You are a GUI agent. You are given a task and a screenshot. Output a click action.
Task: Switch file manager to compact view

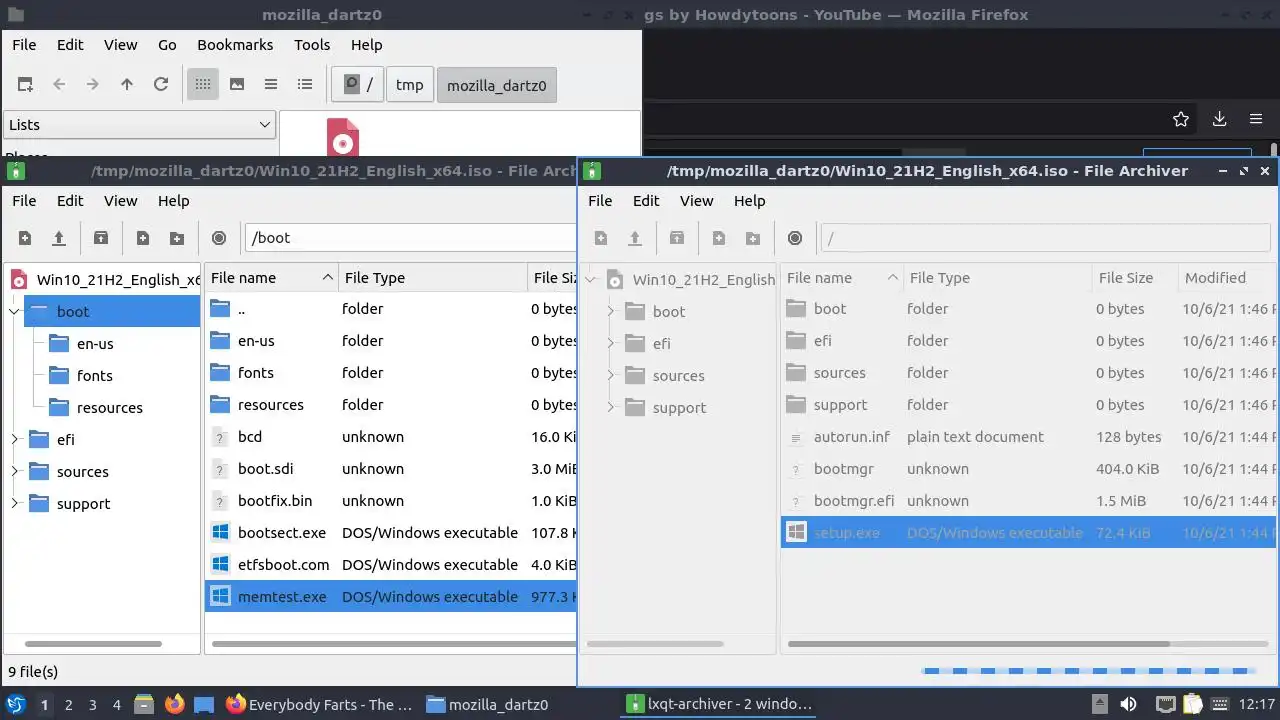[x=271, y=84]
